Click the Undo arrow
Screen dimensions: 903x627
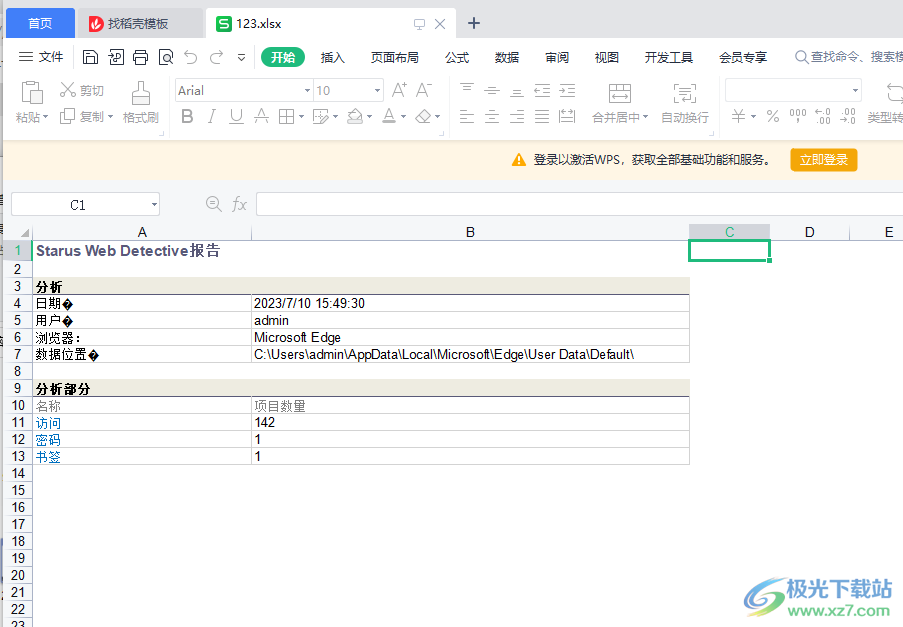click(191, 57)
